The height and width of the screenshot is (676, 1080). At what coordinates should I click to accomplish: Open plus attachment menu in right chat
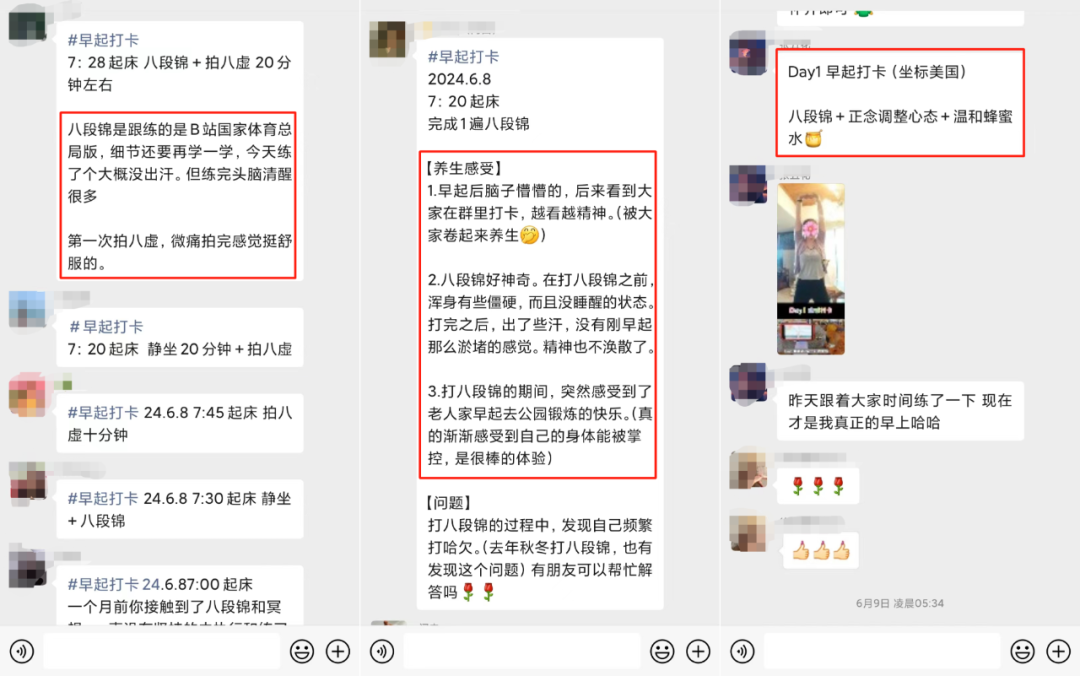coord(1059,651)
